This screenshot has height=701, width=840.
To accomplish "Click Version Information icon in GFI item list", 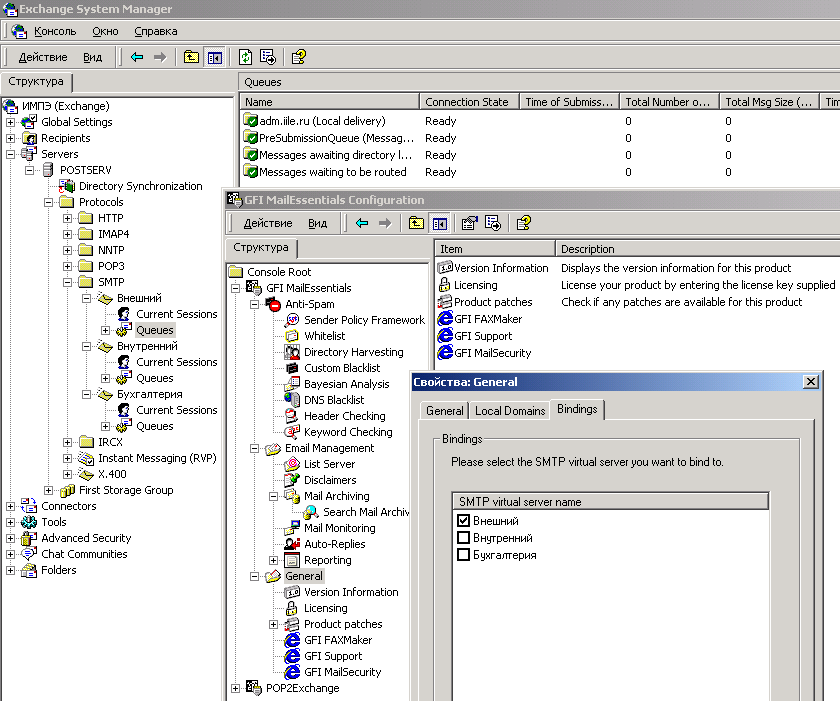I will tap(445, 267).
